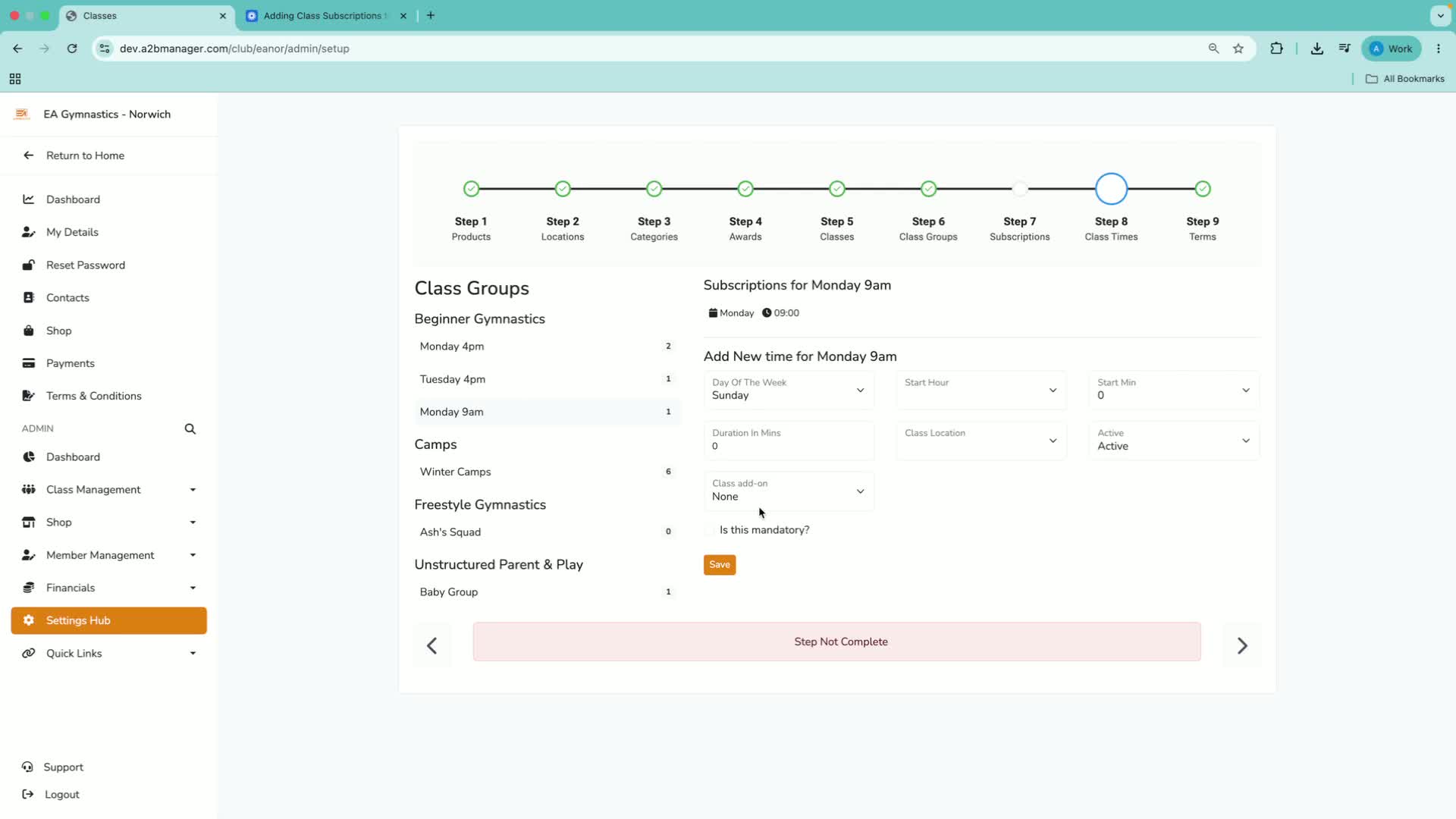Click the admin Shop storefront icon
Viewport: 1456px width, 819px height.
(x=29, y=522)
